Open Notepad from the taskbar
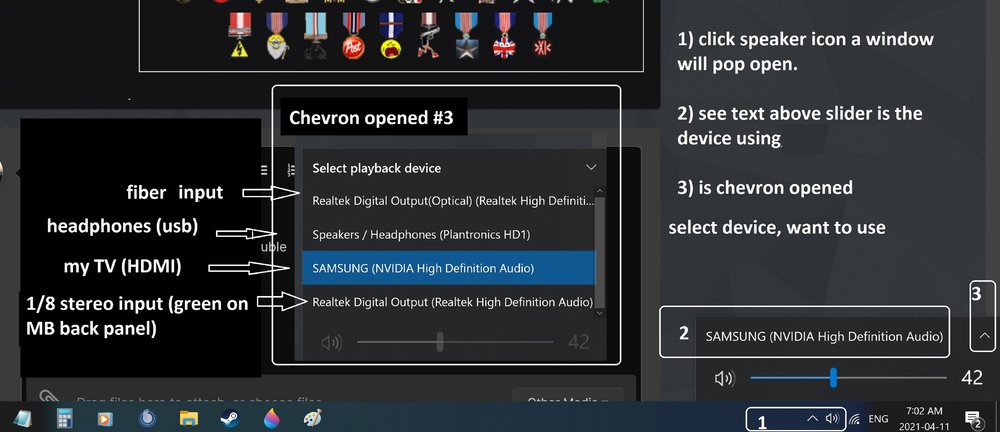 tap(21, 417)
